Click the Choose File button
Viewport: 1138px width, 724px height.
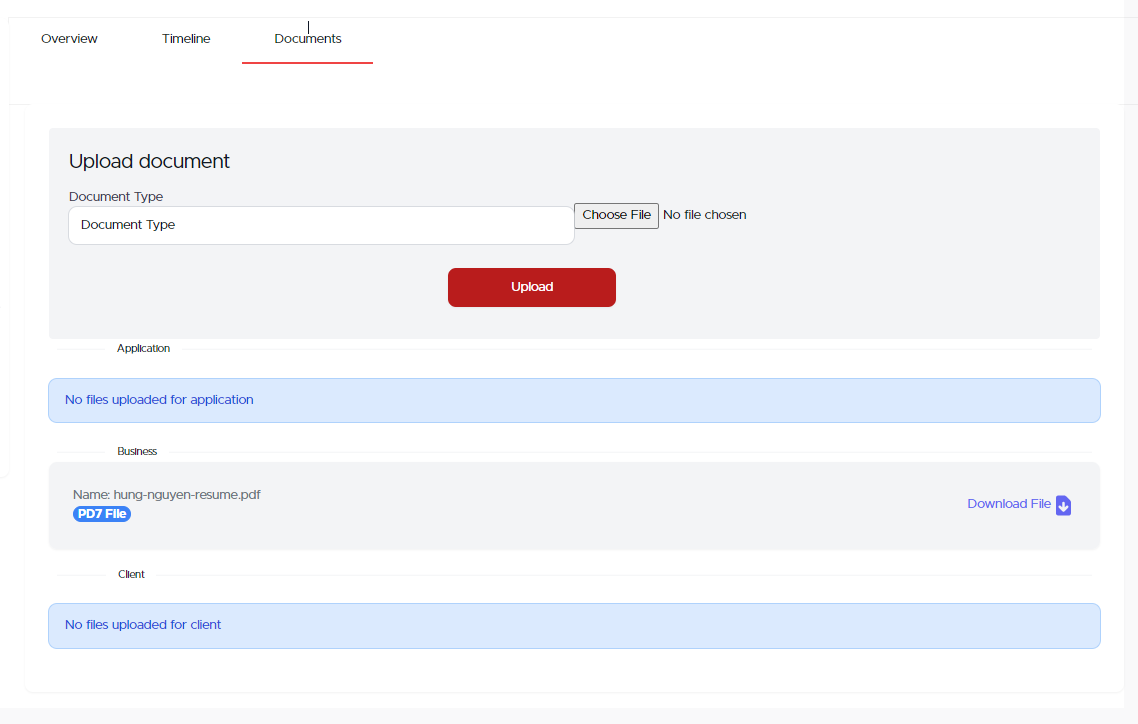click(x=616, y=215)
